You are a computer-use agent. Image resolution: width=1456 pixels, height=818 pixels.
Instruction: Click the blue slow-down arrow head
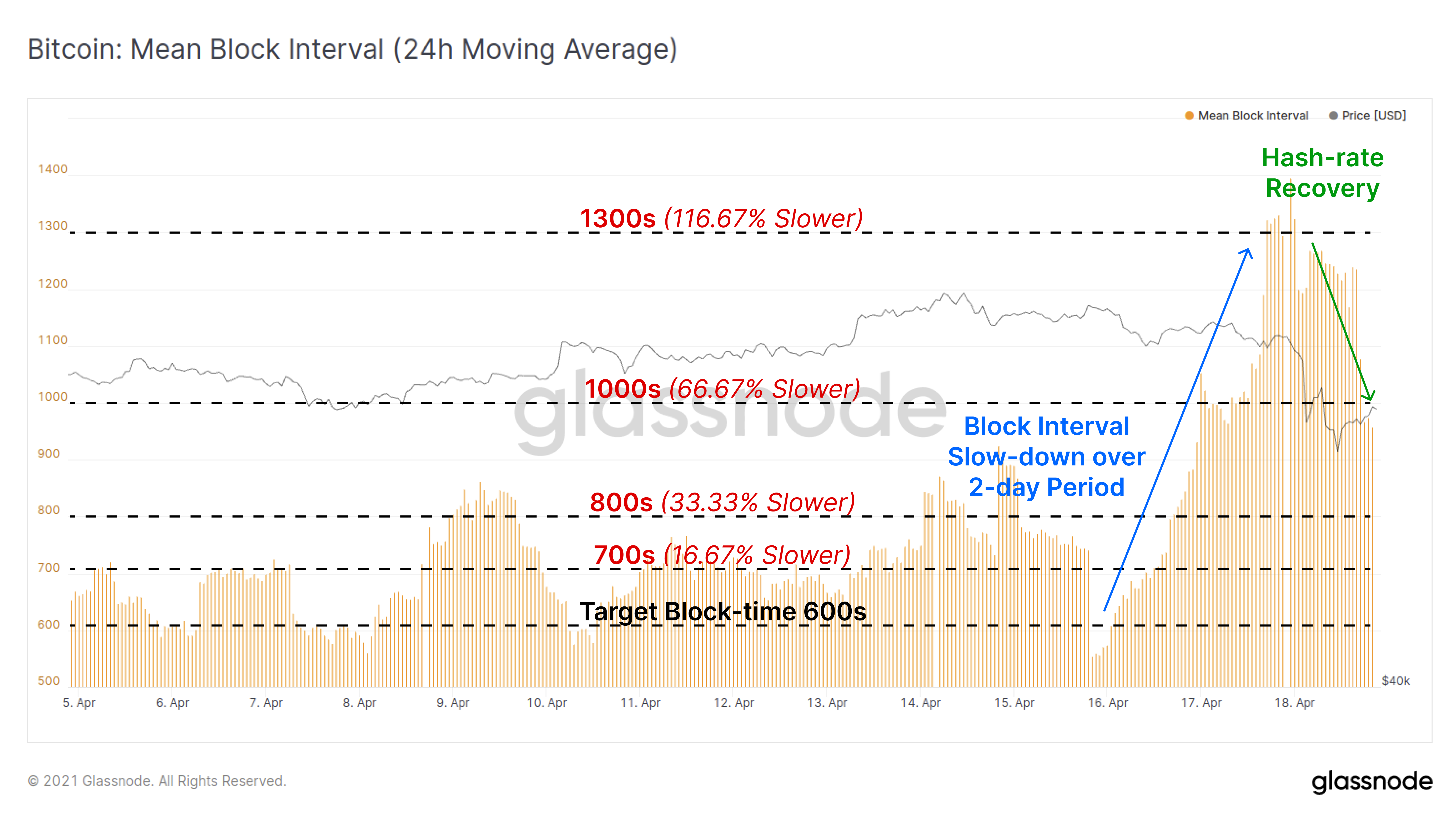tap(1248, 252)
